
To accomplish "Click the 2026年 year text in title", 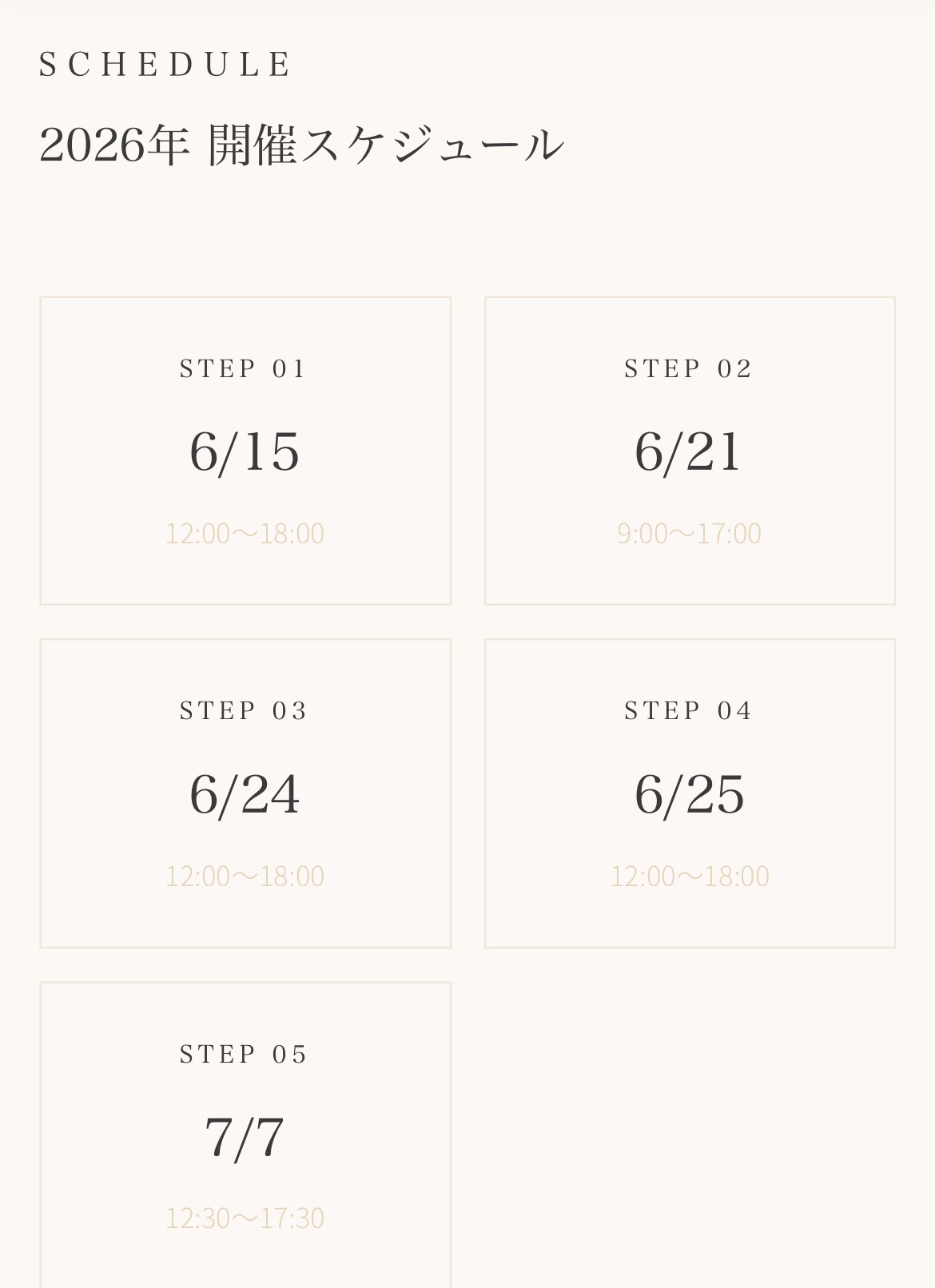I will pyautogui.click(x=114, y=145).
